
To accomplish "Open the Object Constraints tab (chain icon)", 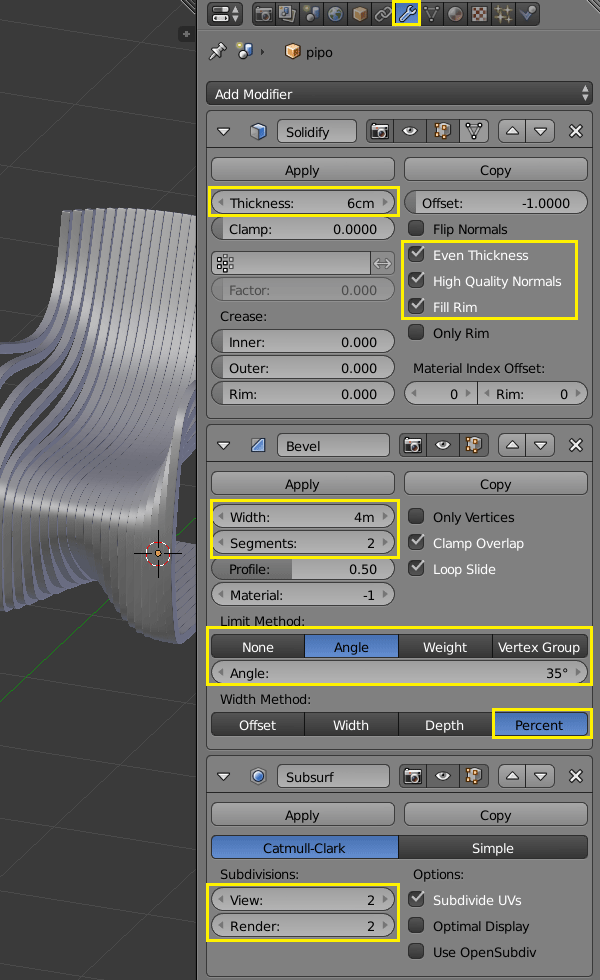I will [x=383, y=14].
